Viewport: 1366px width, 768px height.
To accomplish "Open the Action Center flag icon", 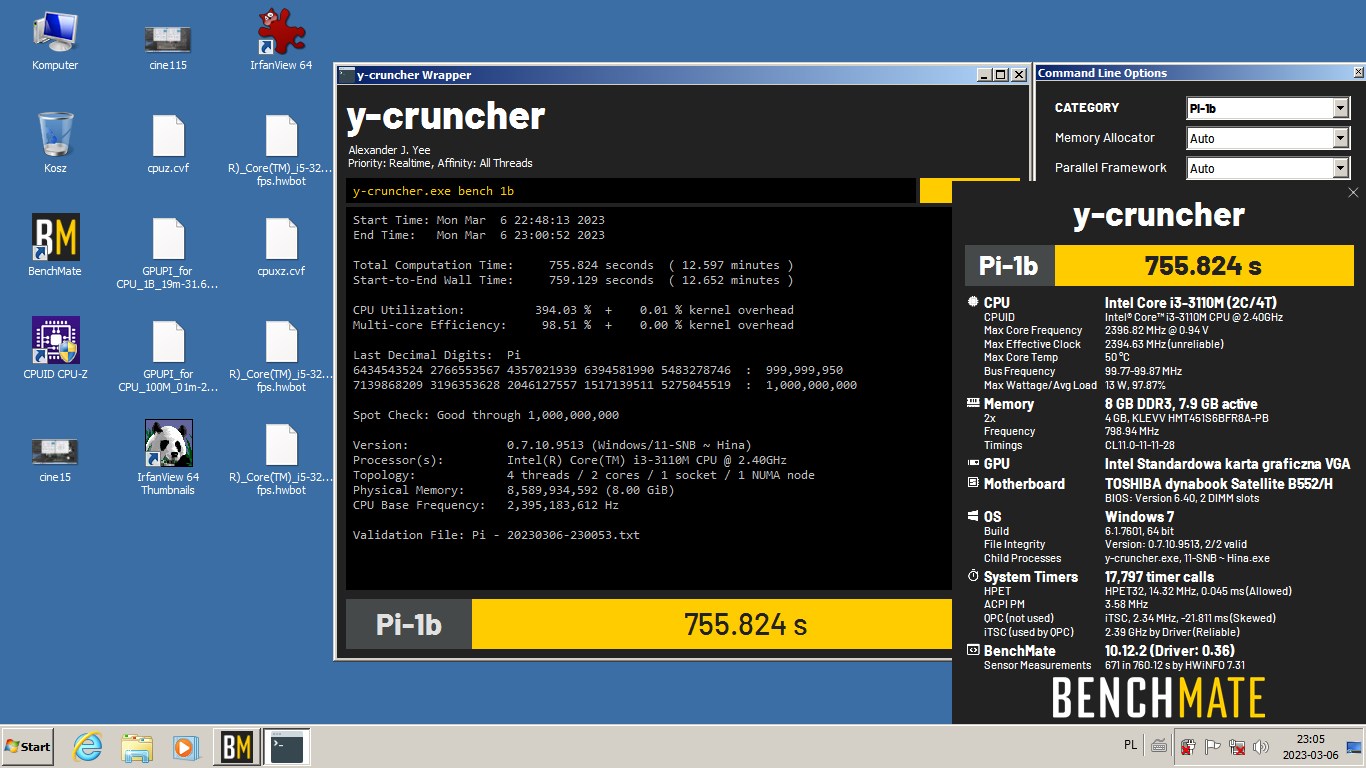I will coord(1213,746).
